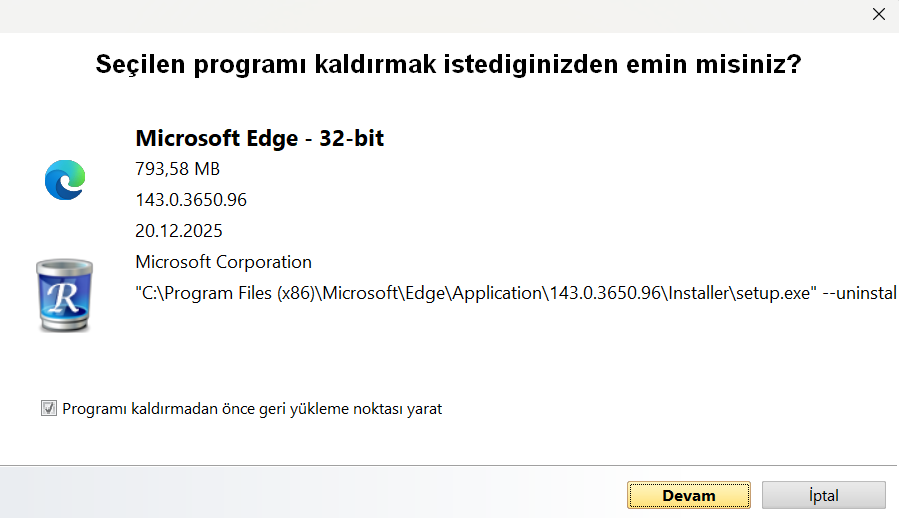Cancel uninstall with the İptal button

[x=823, y=495]
